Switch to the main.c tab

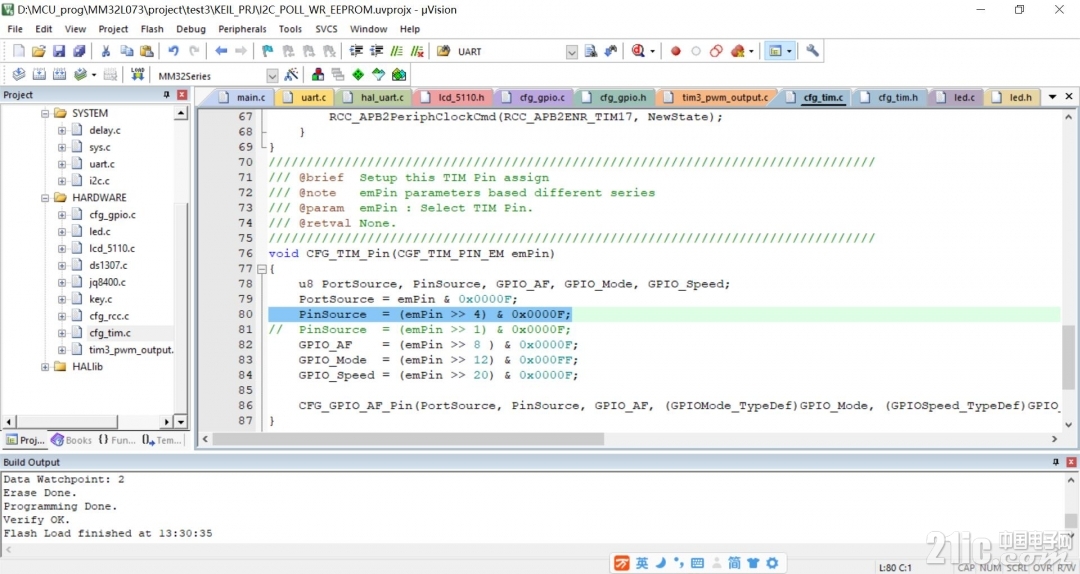(244, 98)
